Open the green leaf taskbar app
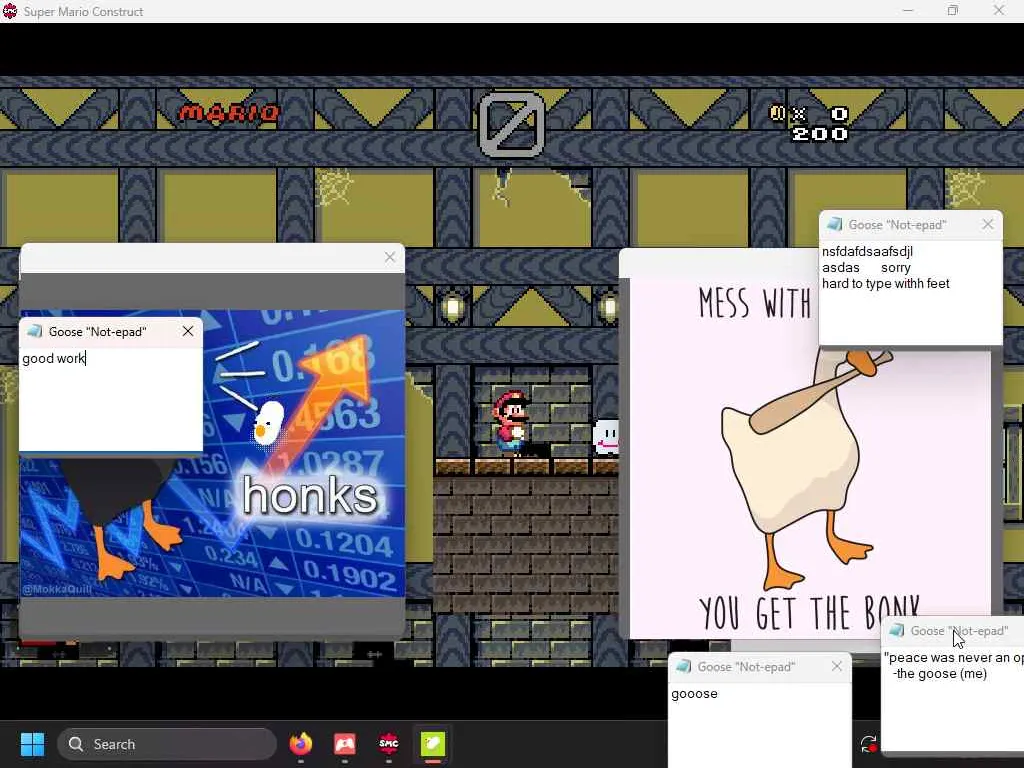This screenshot has width=1024, height=768. (x=432, y=743)
